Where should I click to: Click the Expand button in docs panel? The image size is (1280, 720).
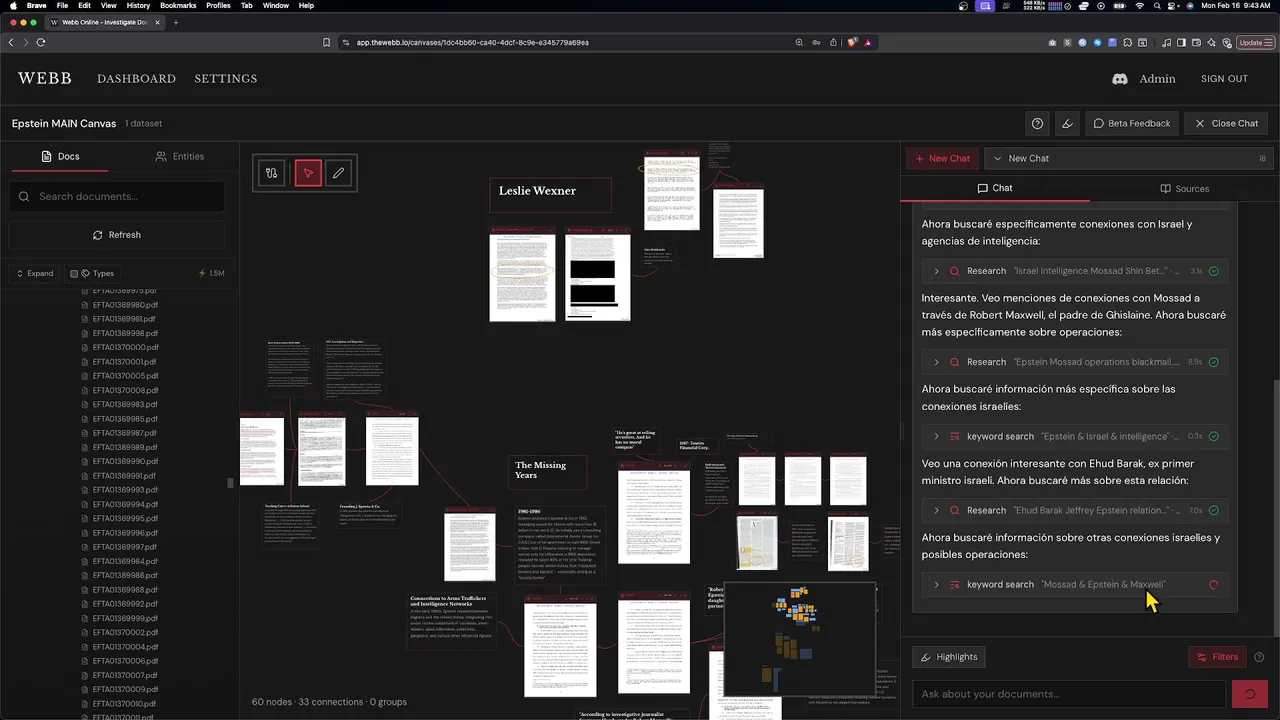35,273
